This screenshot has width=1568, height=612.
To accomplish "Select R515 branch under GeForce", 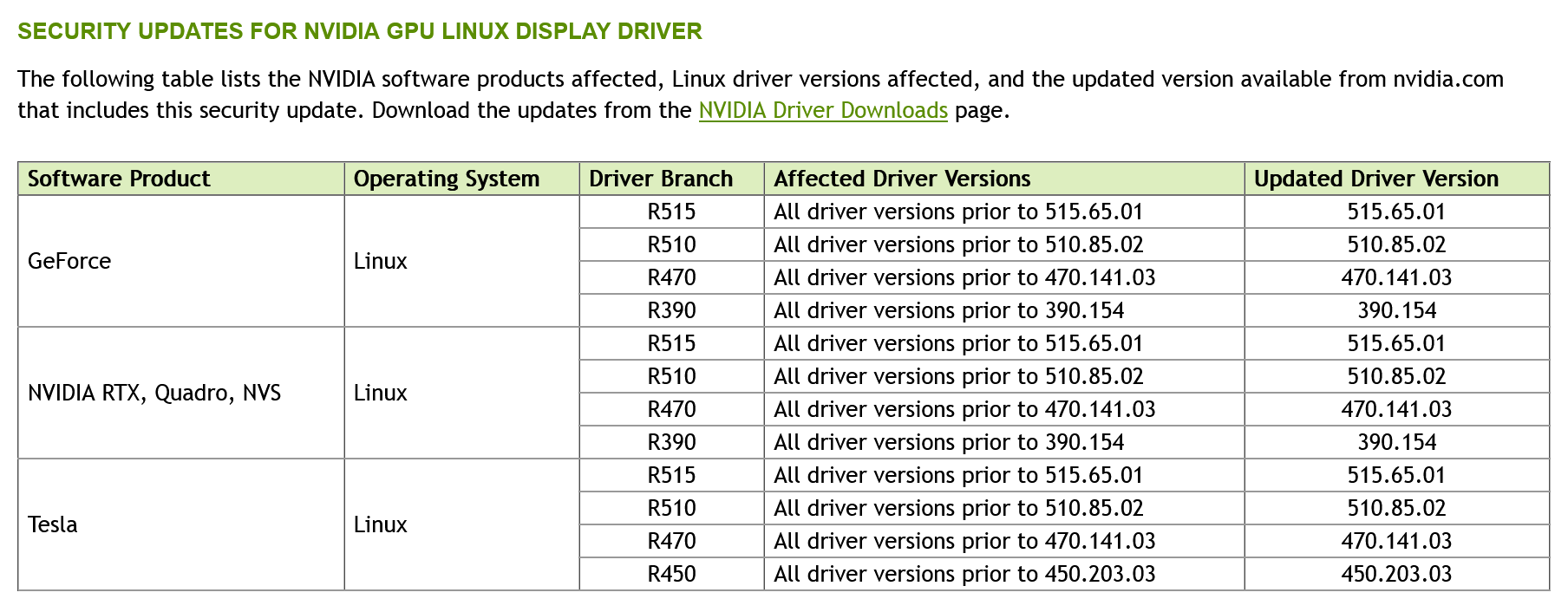I will 671,212.
